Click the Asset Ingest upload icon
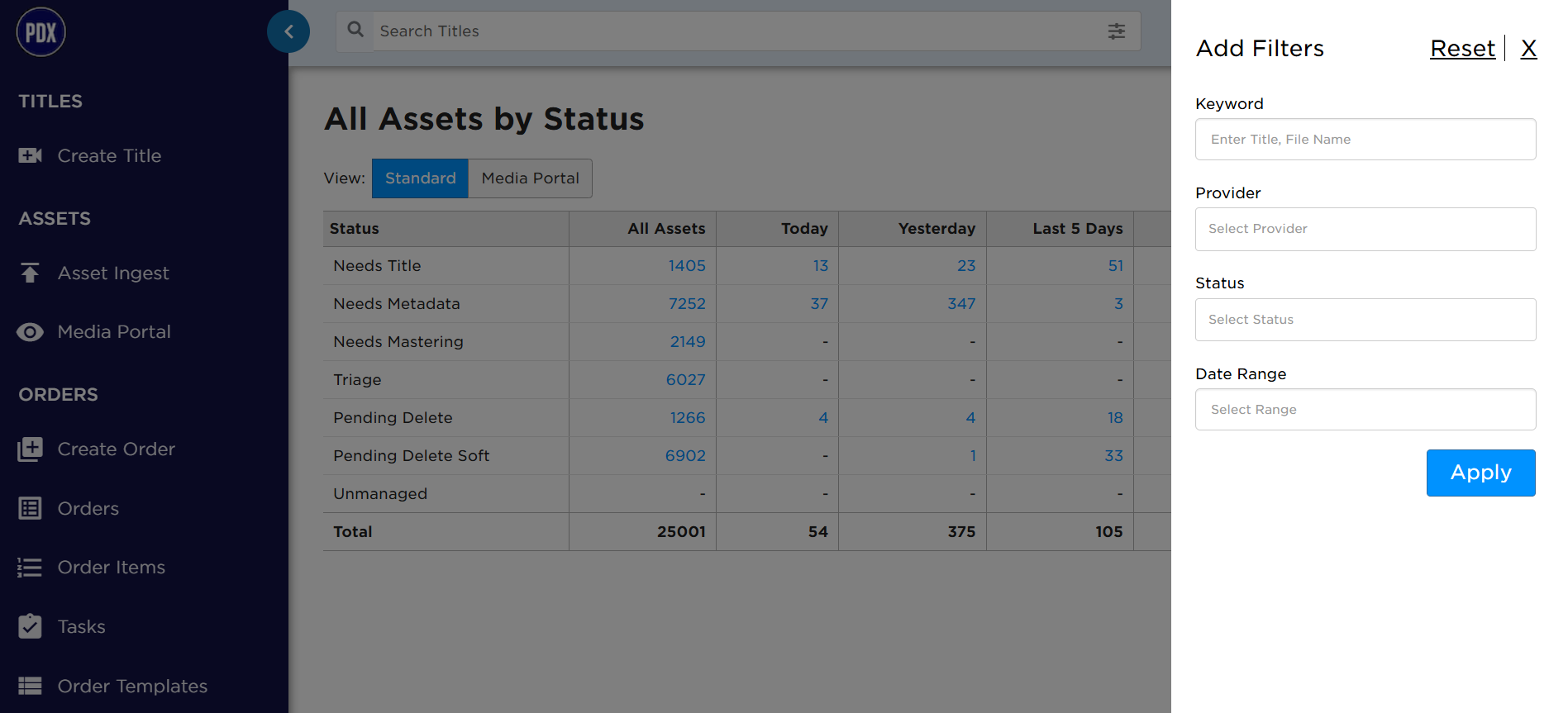Image resolution: width=1568 pixels, height=713 pixels. 31,273
